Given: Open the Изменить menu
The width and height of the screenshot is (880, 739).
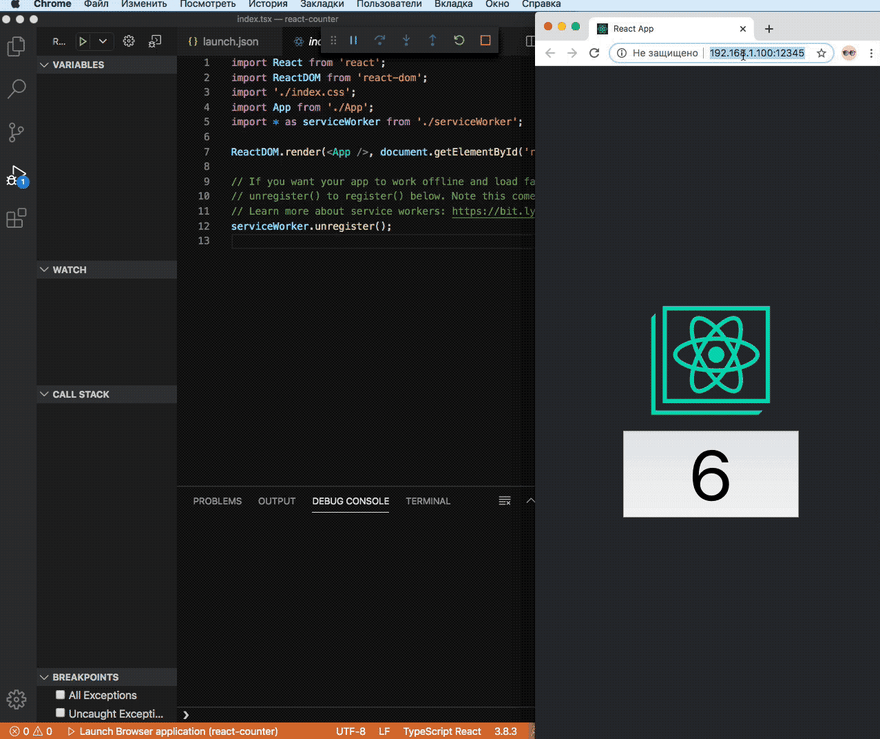Looking at the screenshot, I should click(x=144, y=4).
